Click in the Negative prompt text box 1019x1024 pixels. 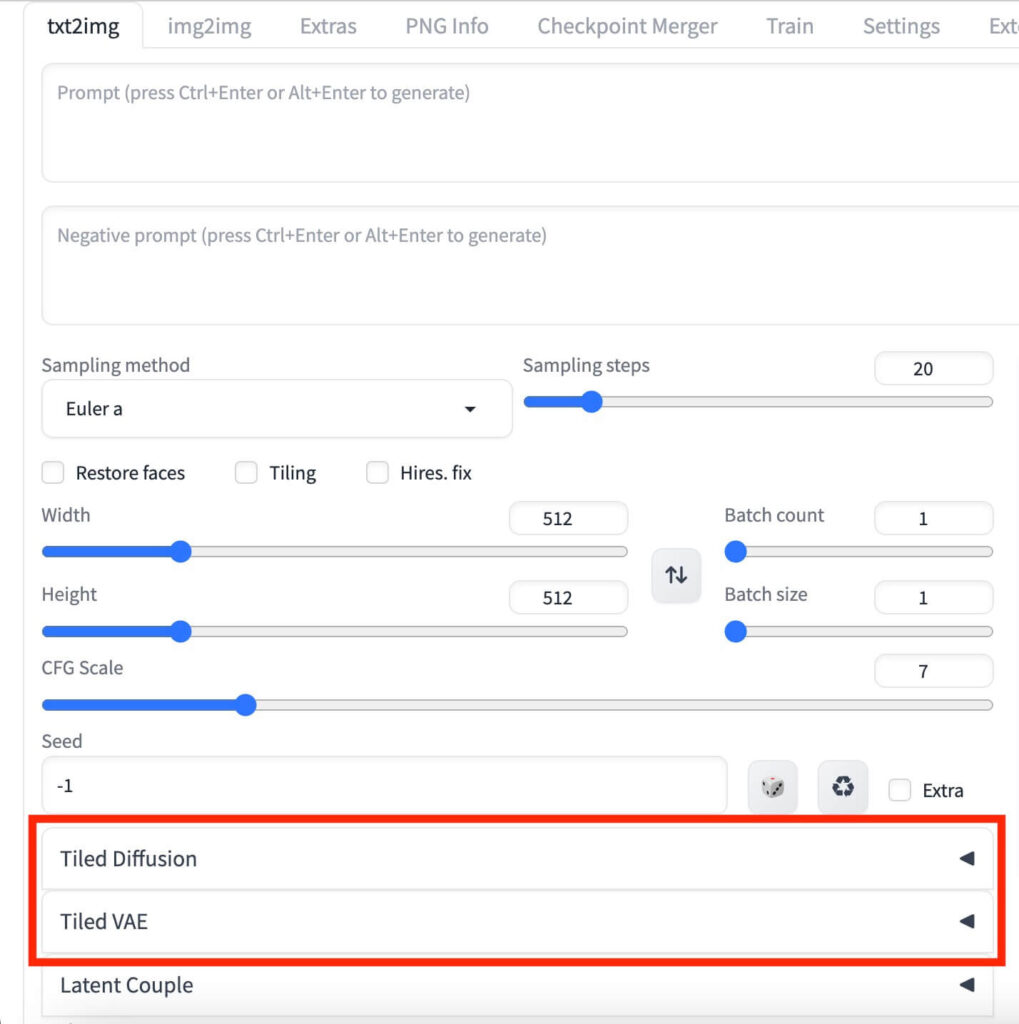click(x=530, y=267)
